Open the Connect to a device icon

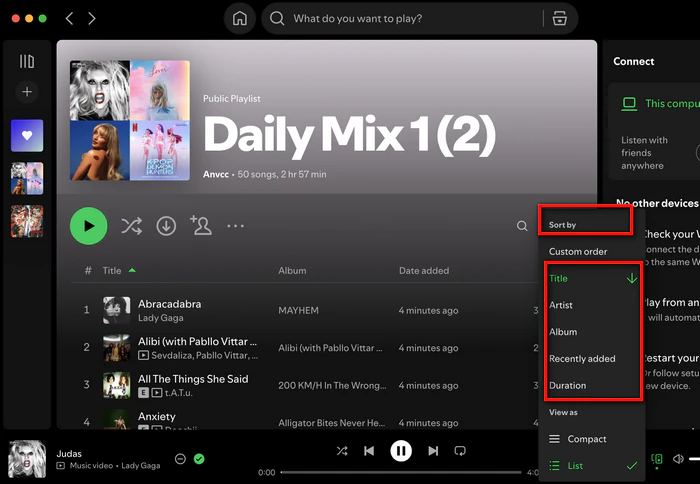point(657,459)
